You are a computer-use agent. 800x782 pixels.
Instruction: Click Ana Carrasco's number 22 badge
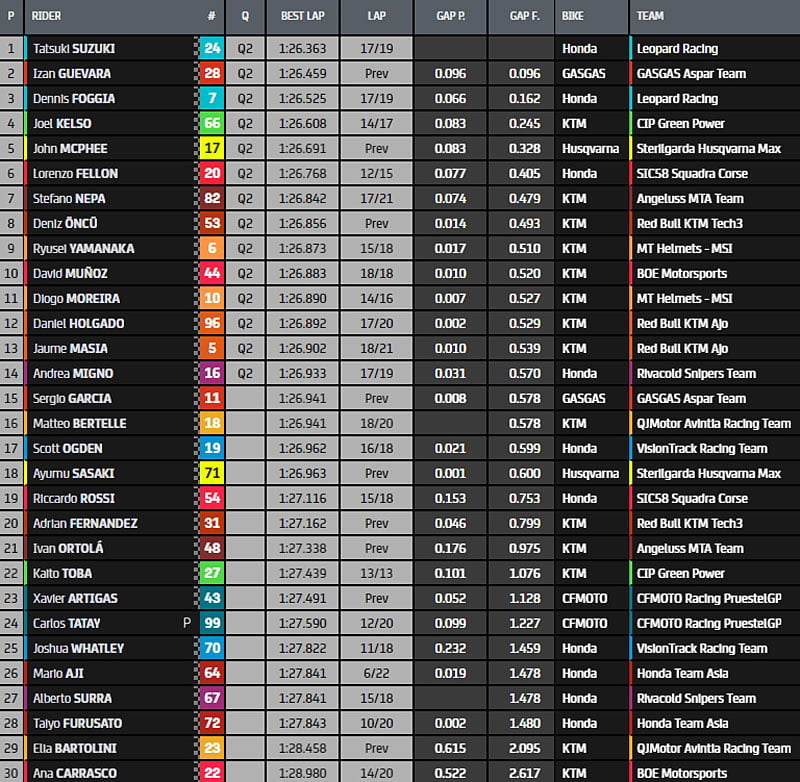[x=212, y=772]
